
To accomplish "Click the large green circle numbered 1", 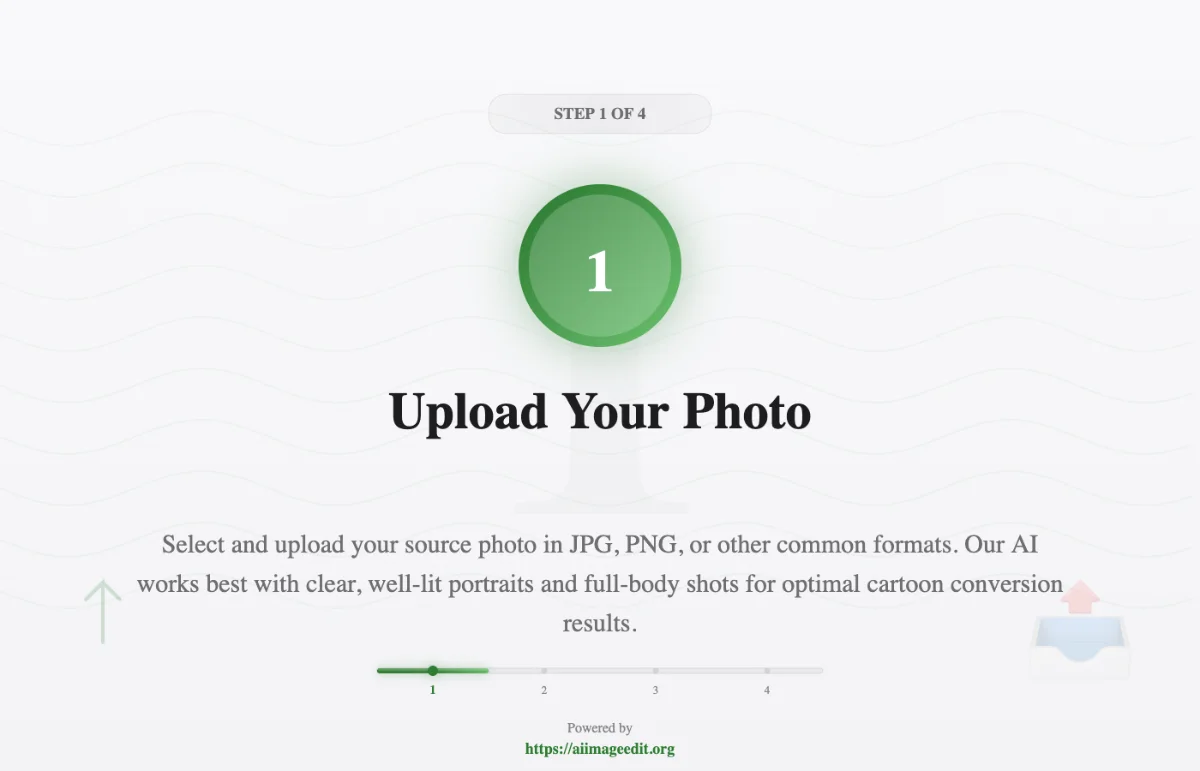I will 600,266.
